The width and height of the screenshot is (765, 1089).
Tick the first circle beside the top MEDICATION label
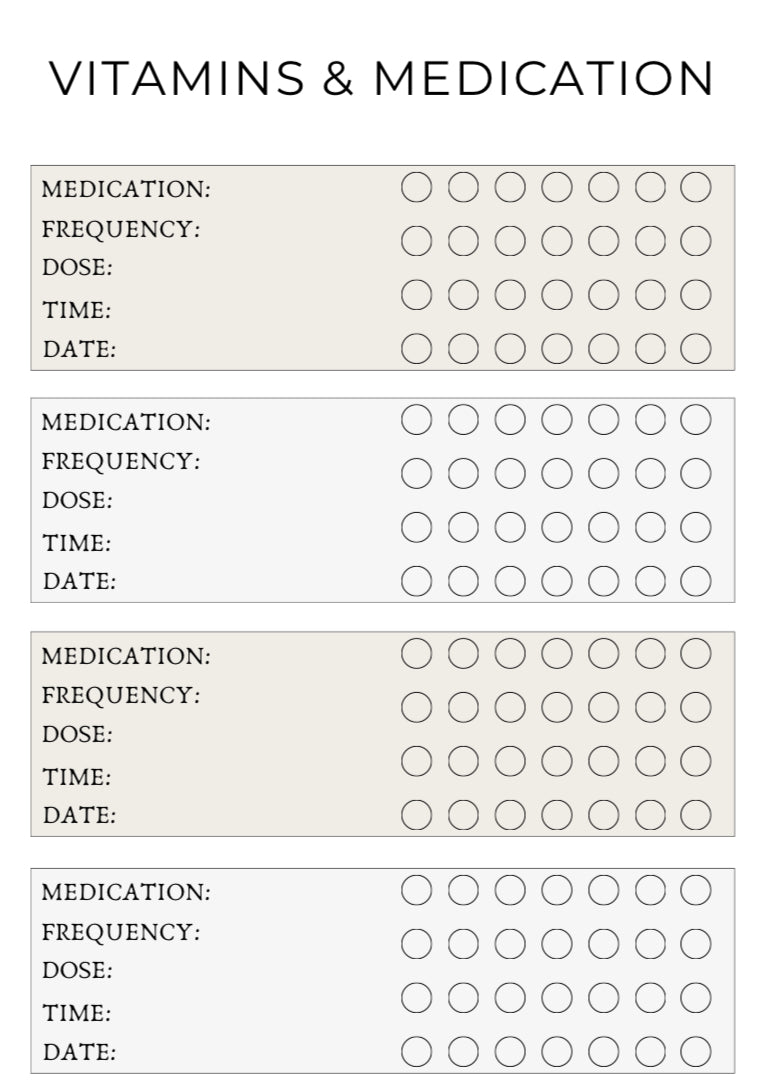[417, 187]
